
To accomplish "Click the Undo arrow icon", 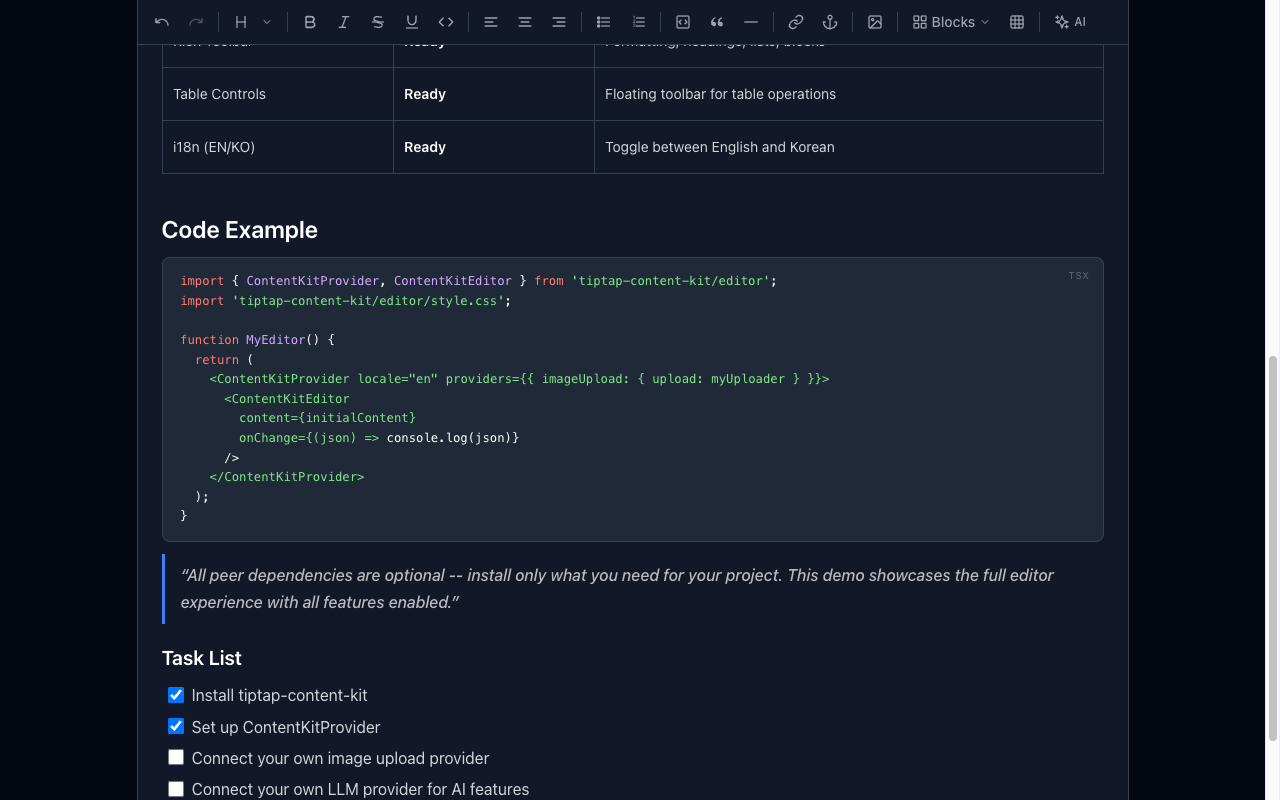I will [x=162, y=22].
